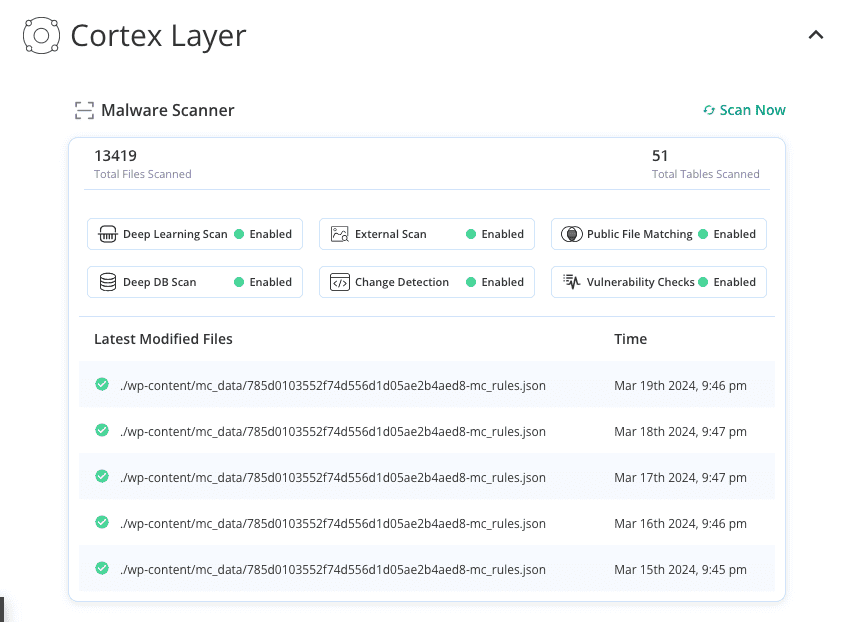Click the Malware Scanner heading text
Image resolution: width=846 pixels, height=622 pixels.
pos(168,110)
